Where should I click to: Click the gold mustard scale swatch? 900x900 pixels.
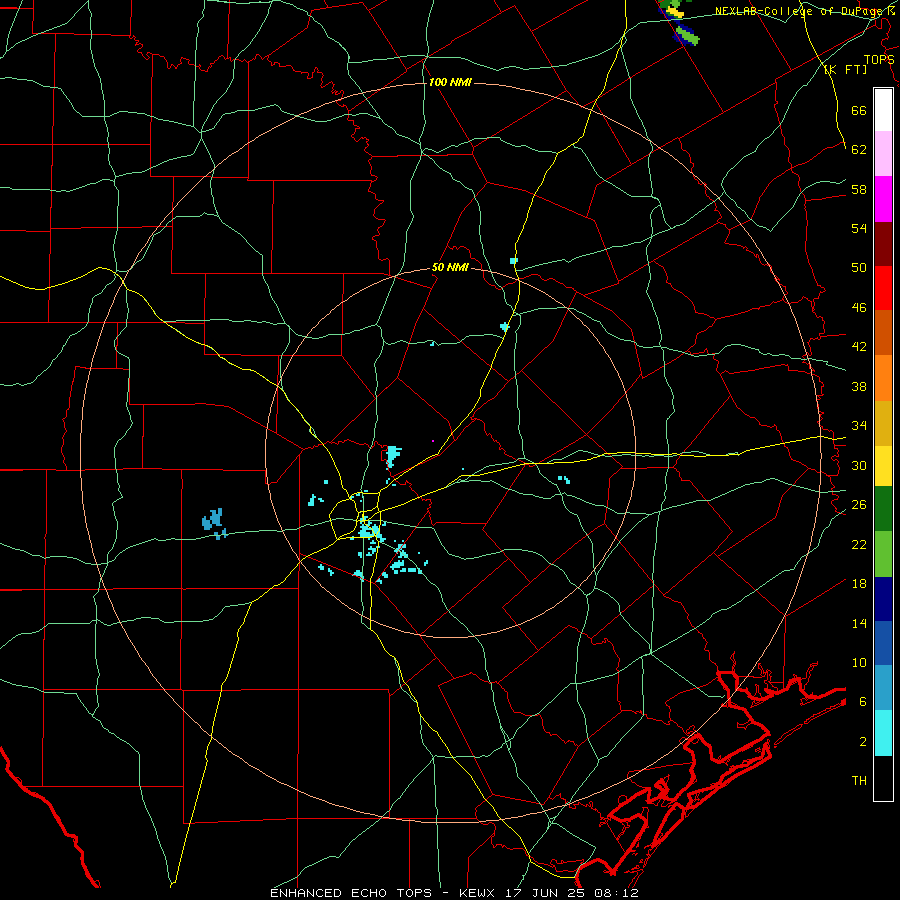(883, 424)
